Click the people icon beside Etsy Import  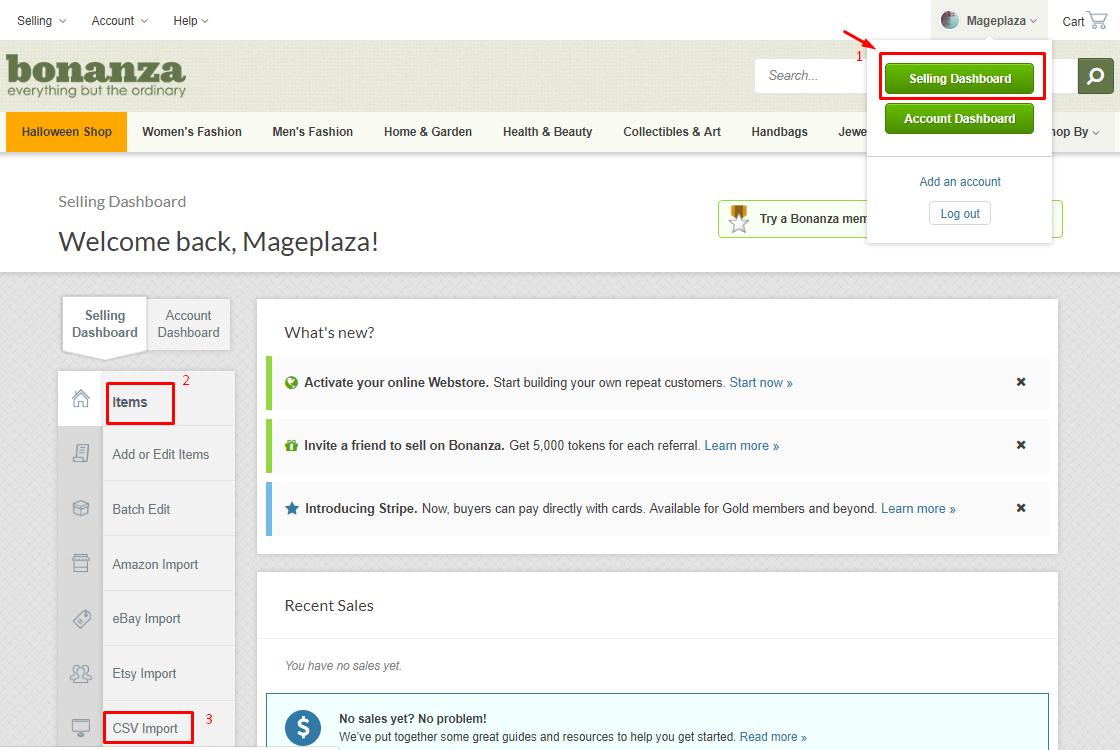click(x=81, y=673)
